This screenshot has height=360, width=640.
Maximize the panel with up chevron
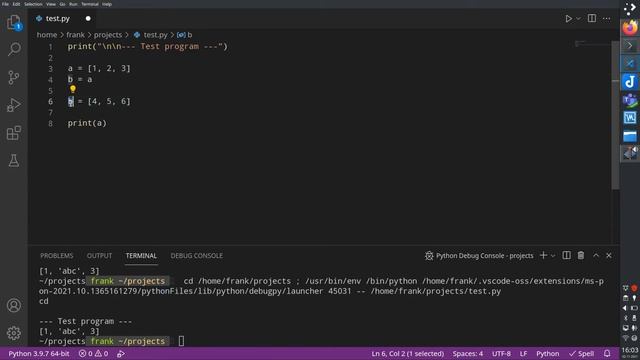(x=596, y=256)
